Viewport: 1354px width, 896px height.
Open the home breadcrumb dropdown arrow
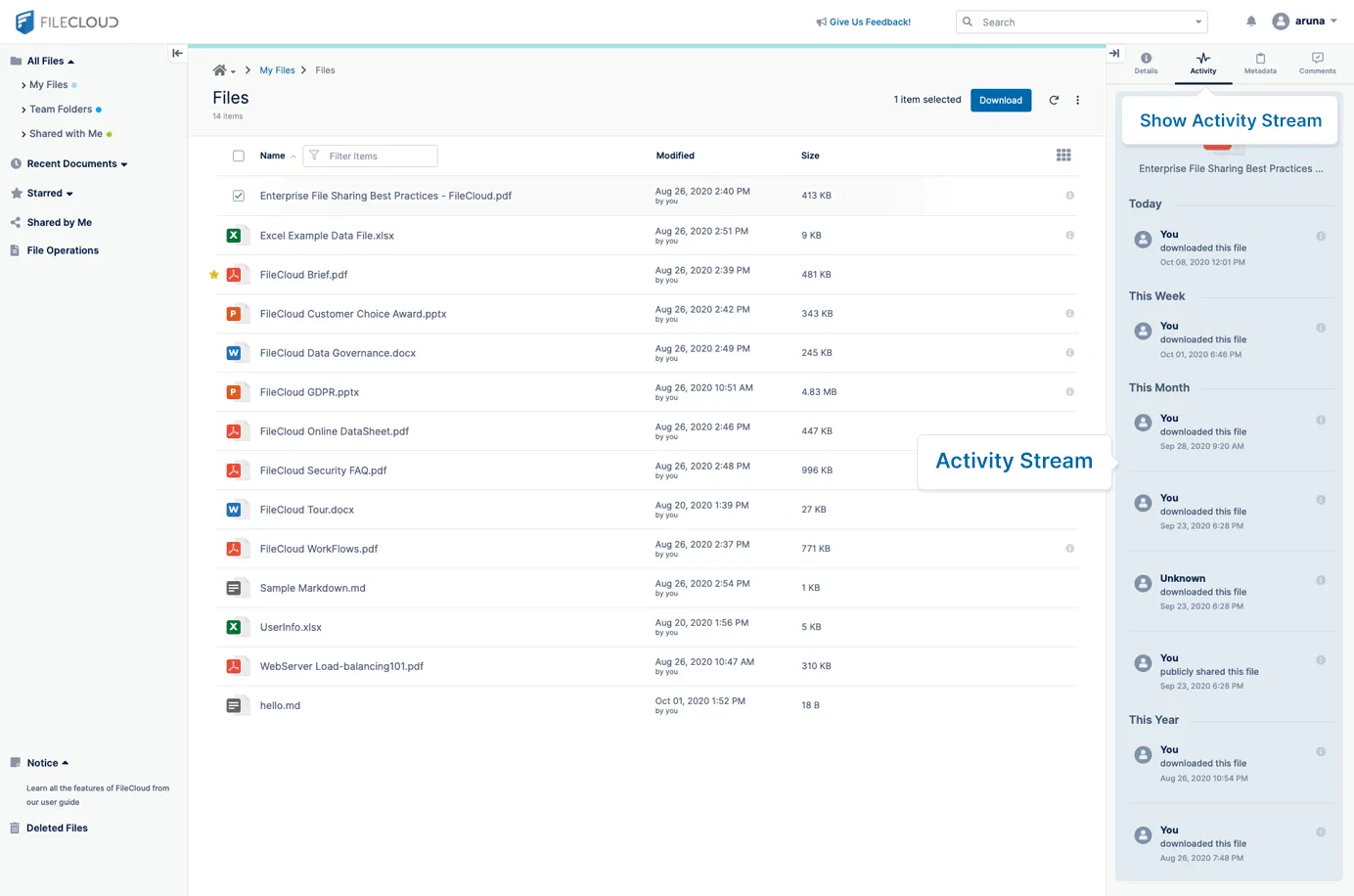click(233, 71)
